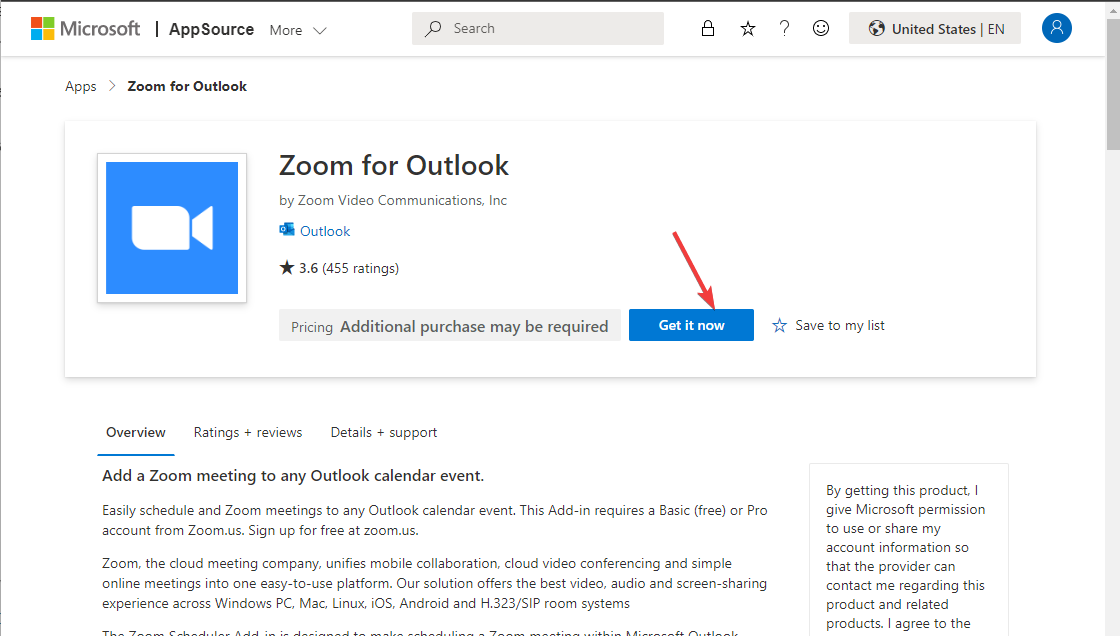Open the United States EN region selector
The image size is (1120, 636).
934,28
